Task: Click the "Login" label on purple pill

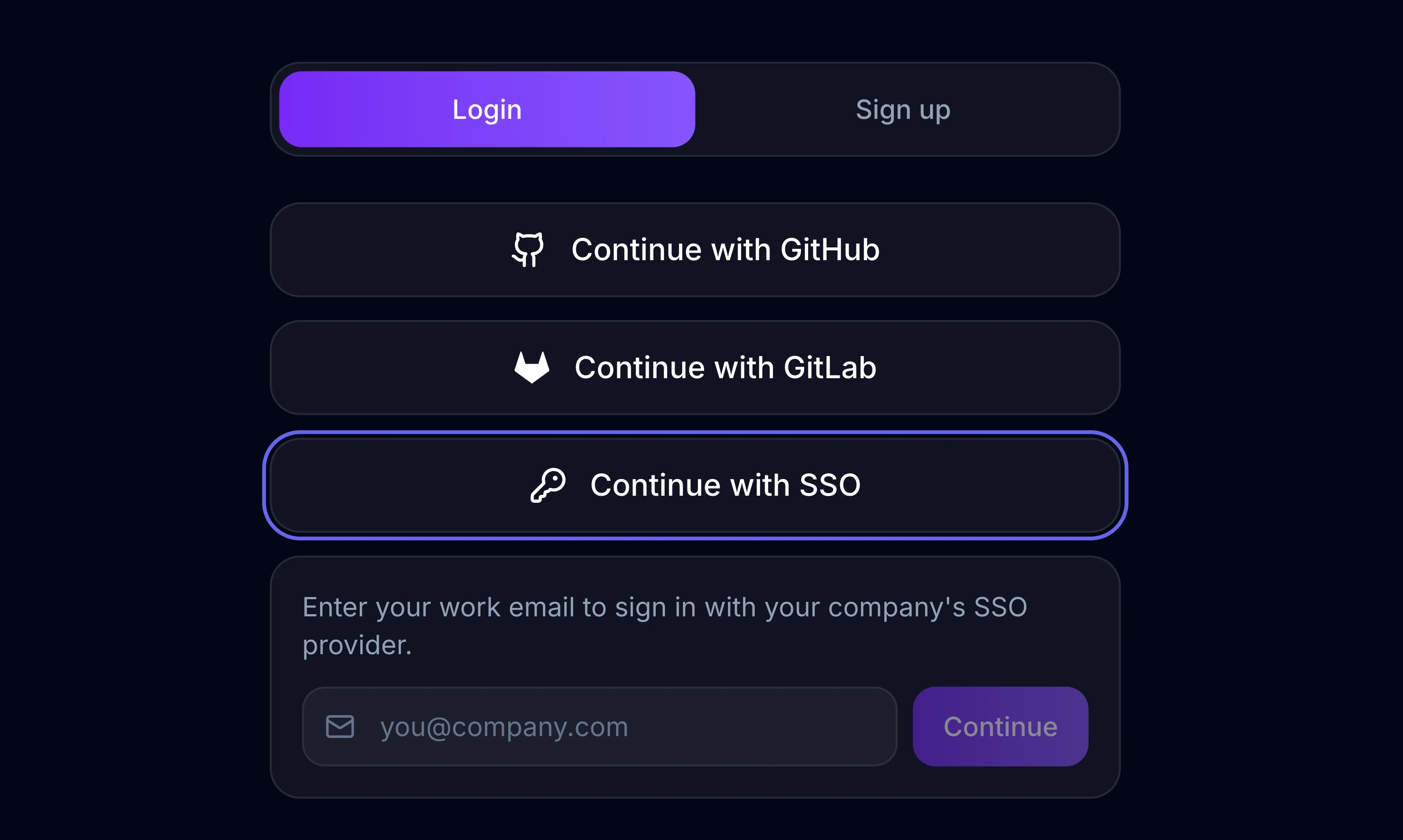Action: (x=487, y=109)
